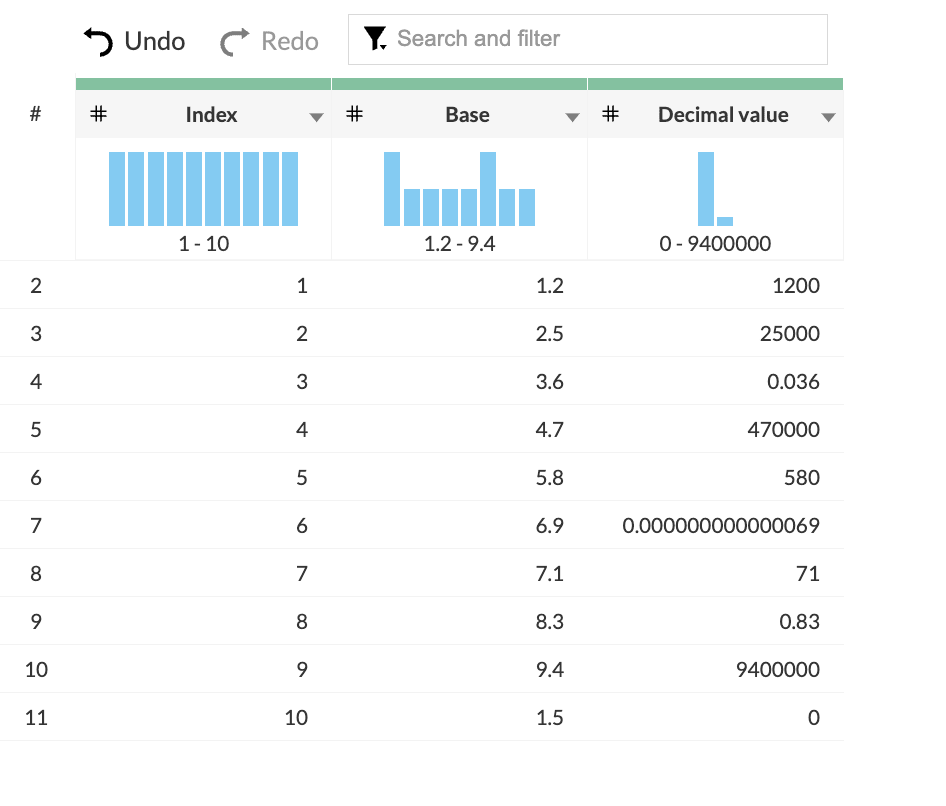Click the Decimal value column type icon
Viewport: 946px width, 806px height.
(x=610, y=115)
